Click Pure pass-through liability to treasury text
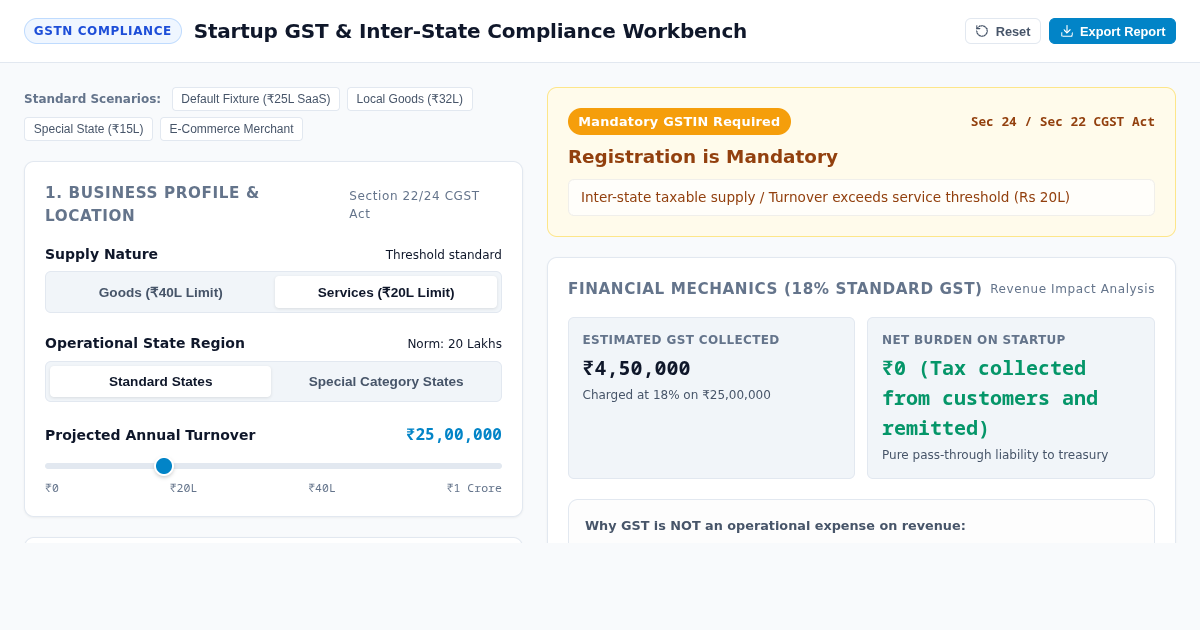The height and width of the screenshot is (630, 1200). click(x=995, y=455)
